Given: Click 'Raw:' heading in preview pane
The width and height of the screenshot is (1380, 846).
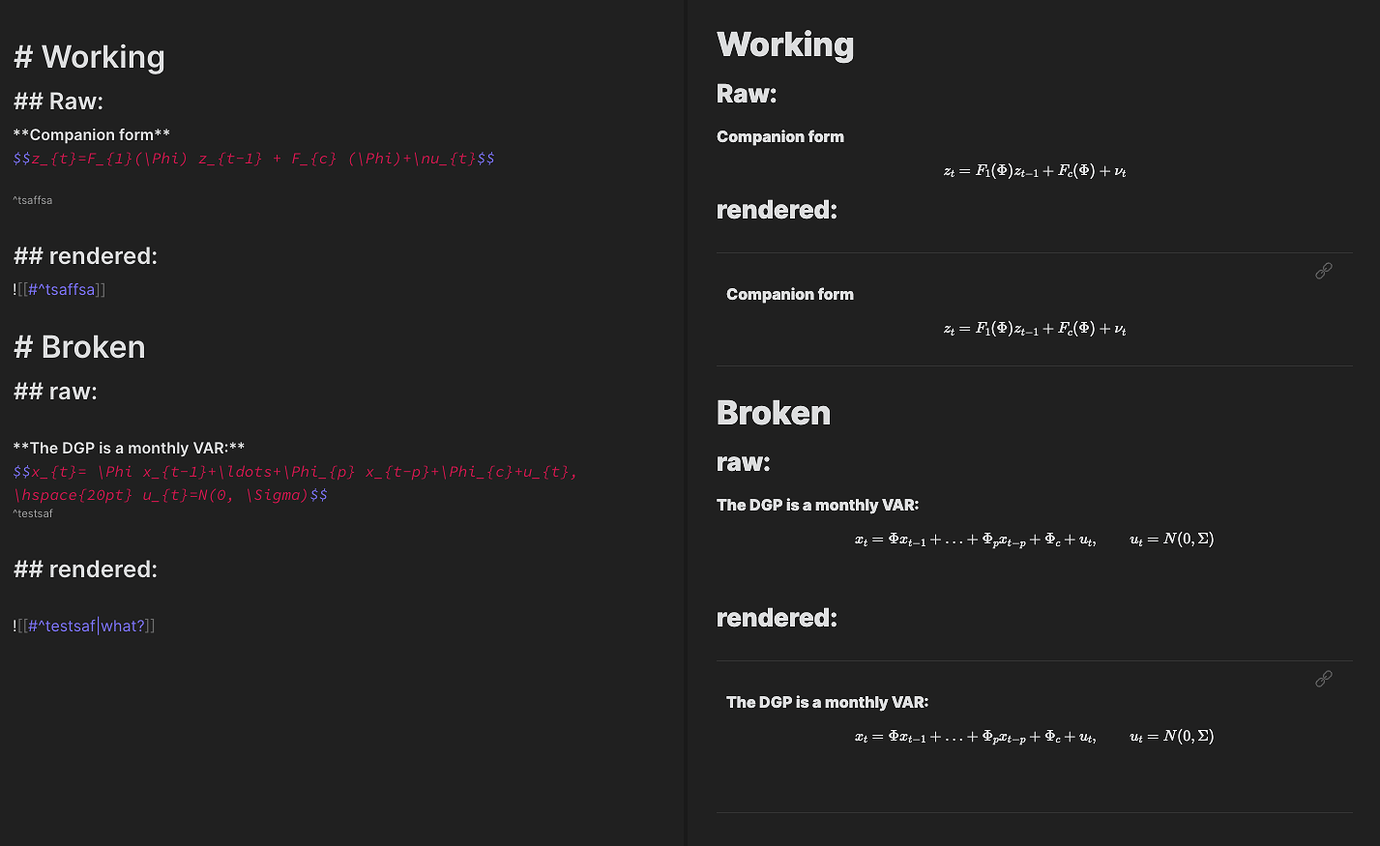Looking at the screenshot, I should (x=747, y=94).
